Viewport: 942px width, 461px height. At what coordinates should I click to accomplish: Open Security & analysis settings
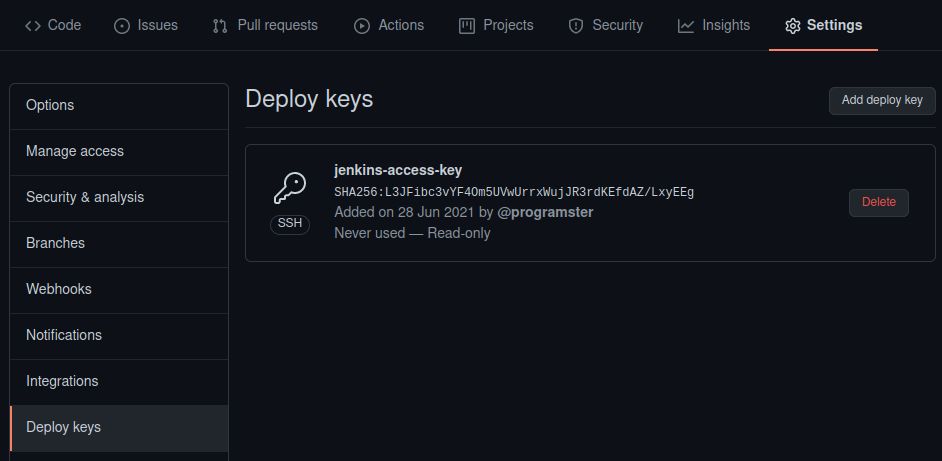click(85, 197)
